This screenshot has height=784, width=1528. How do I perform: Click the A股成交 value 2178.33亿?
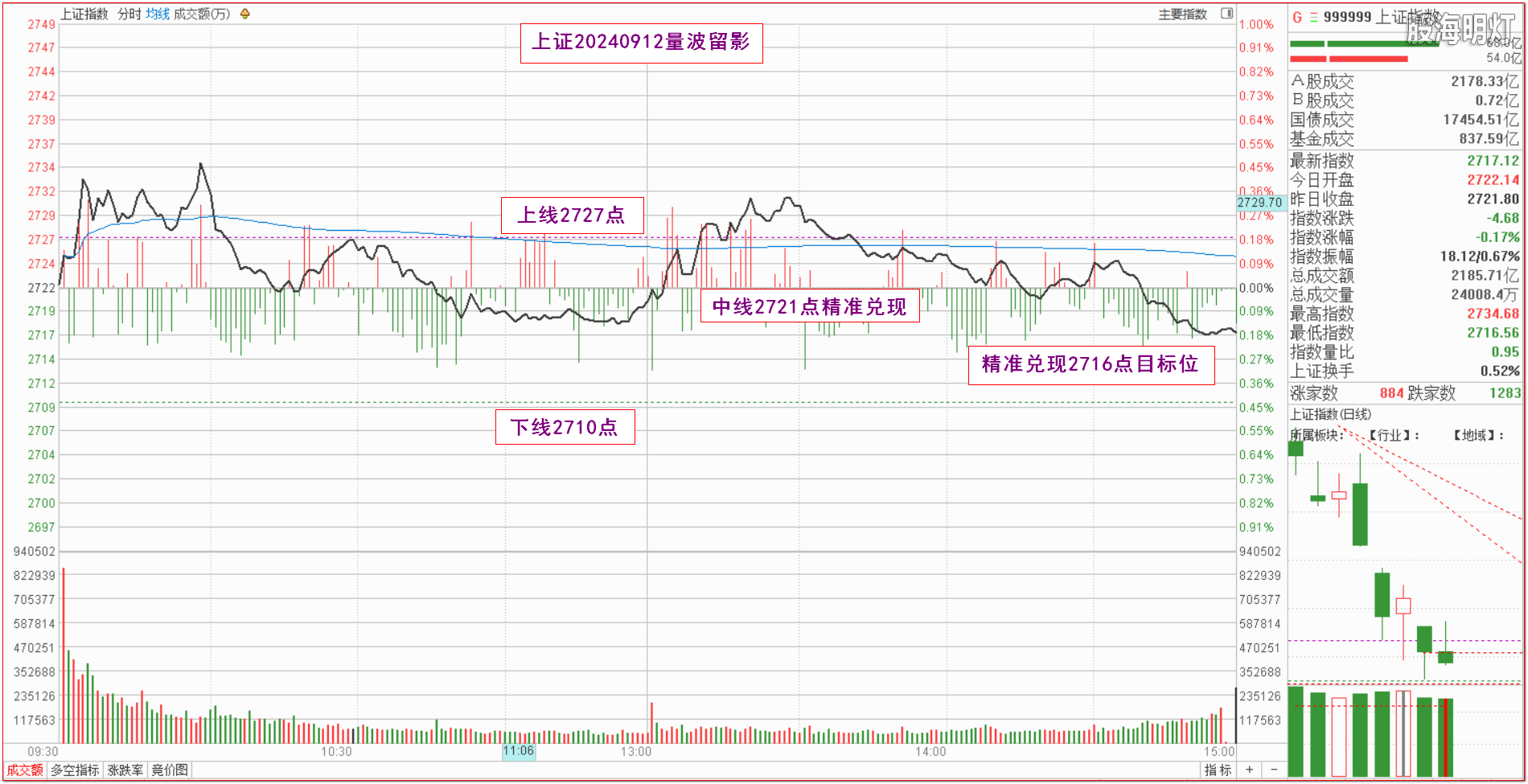click(1485, 81)
